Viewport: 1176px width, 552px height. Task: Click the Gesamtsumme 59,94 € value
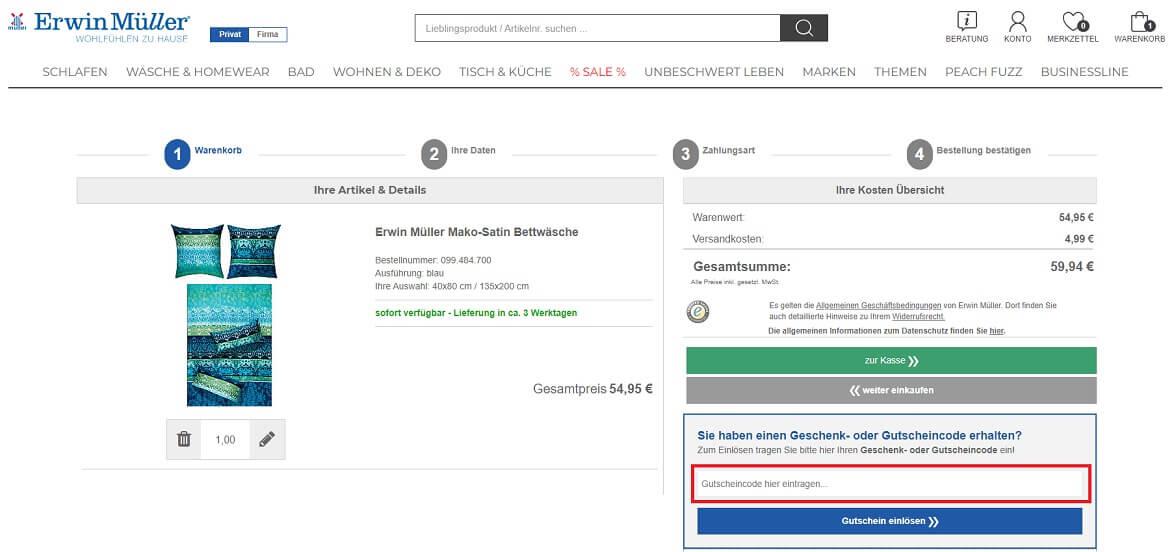click(x=1072, y=266)
